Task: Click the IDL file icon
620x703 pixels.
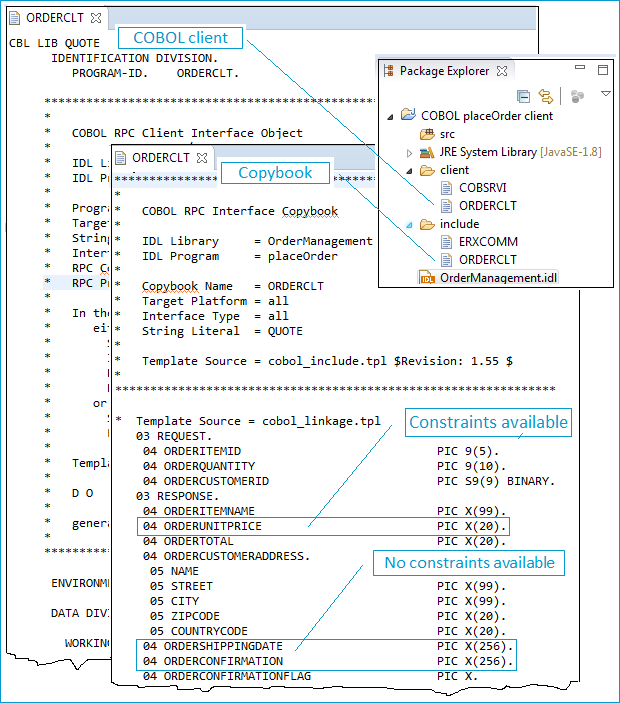Action: tap(427, 278)
